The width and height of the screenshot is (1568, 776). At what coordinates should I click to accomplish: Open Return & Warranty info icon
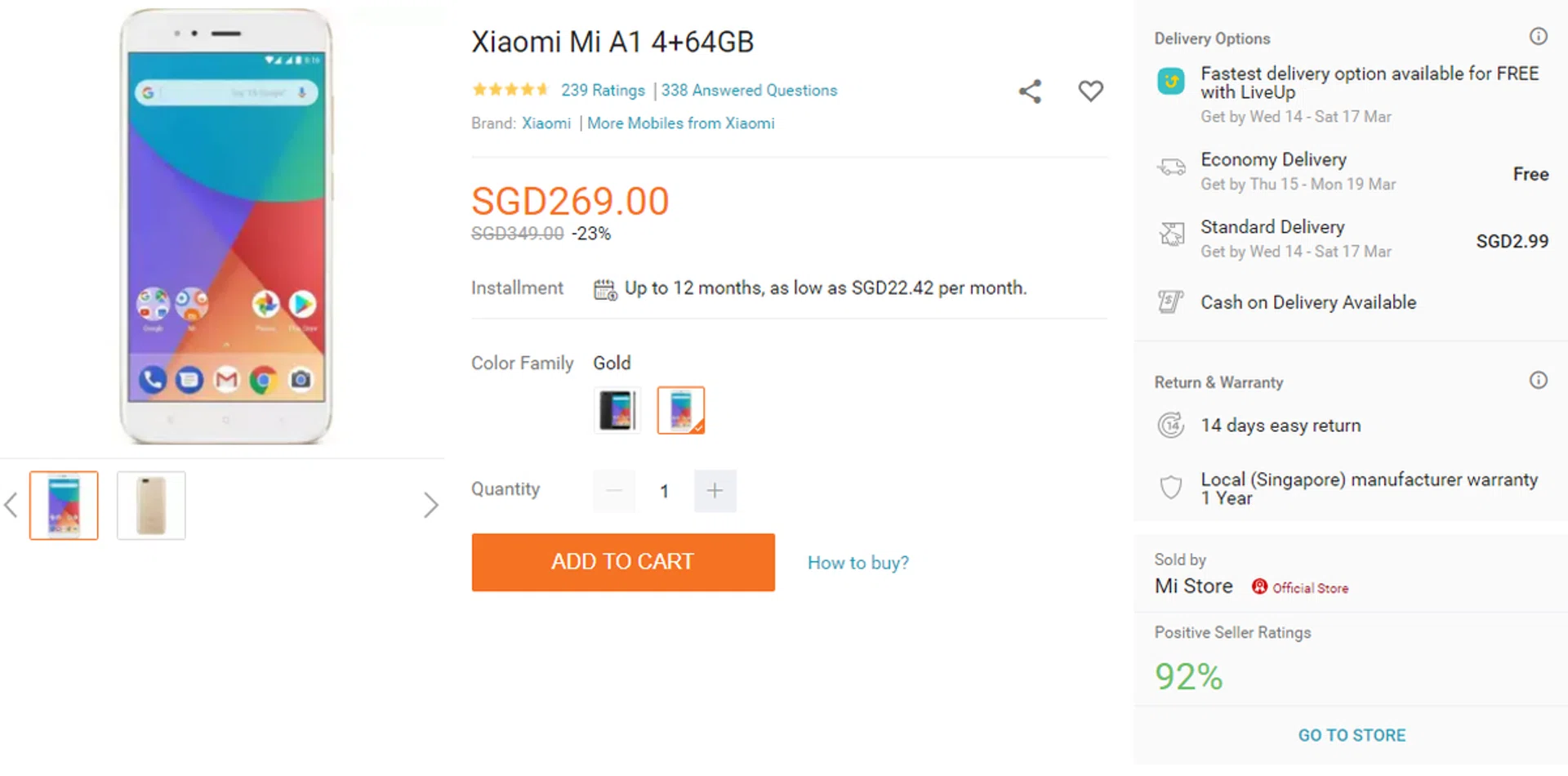(x=1538, y=381)
